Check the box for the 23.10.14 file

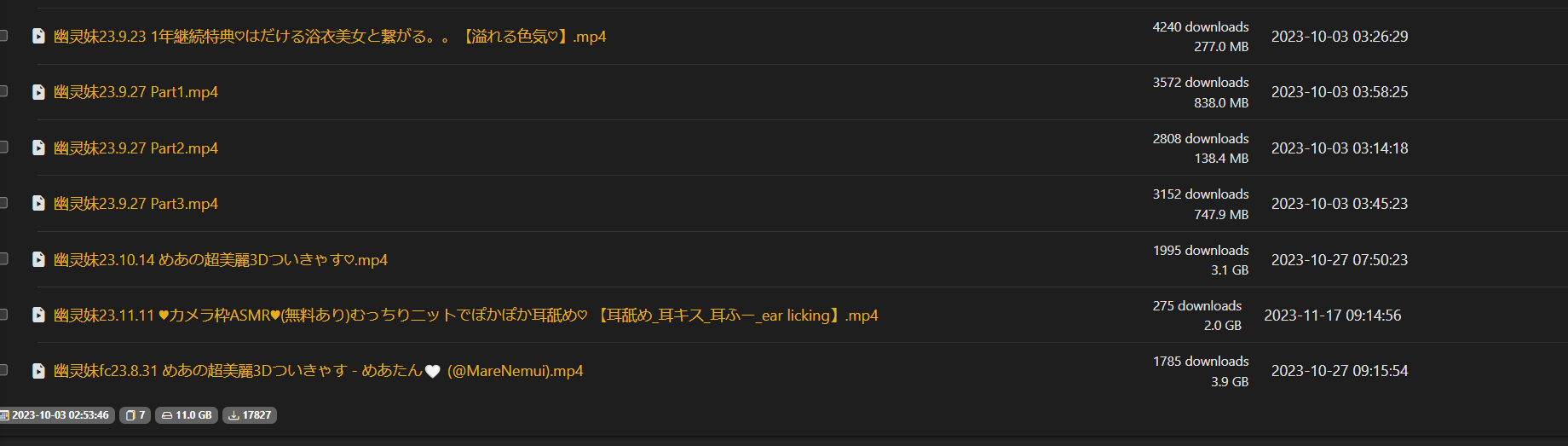(3, 258)
